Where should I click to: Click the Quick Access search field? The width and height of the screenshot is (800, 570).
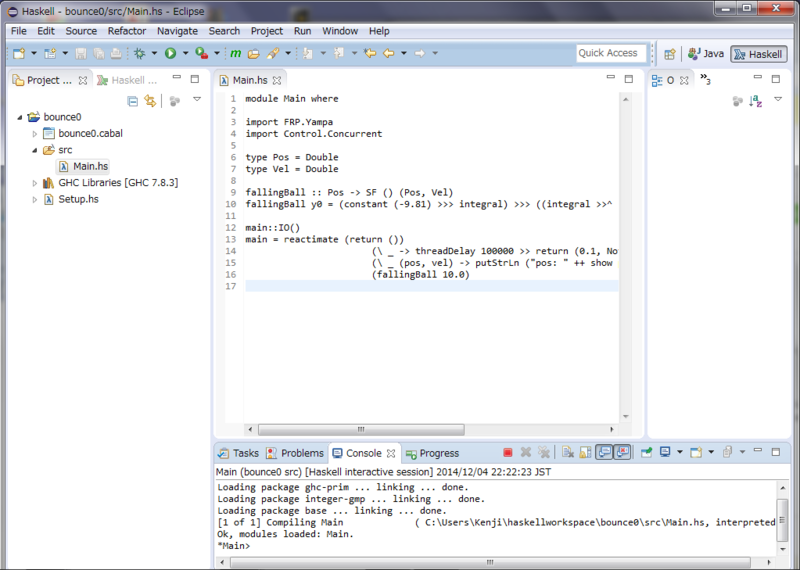(611, 53)
